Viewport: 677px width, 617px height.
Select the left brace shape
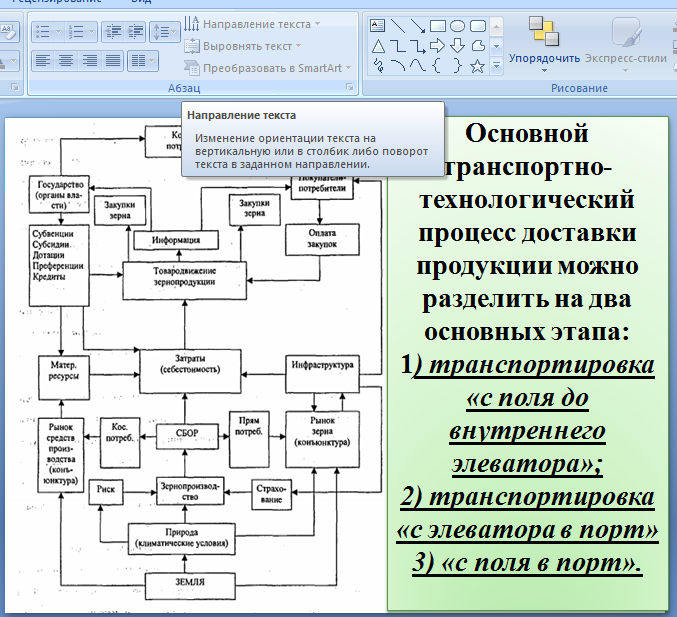pos(437,66)
